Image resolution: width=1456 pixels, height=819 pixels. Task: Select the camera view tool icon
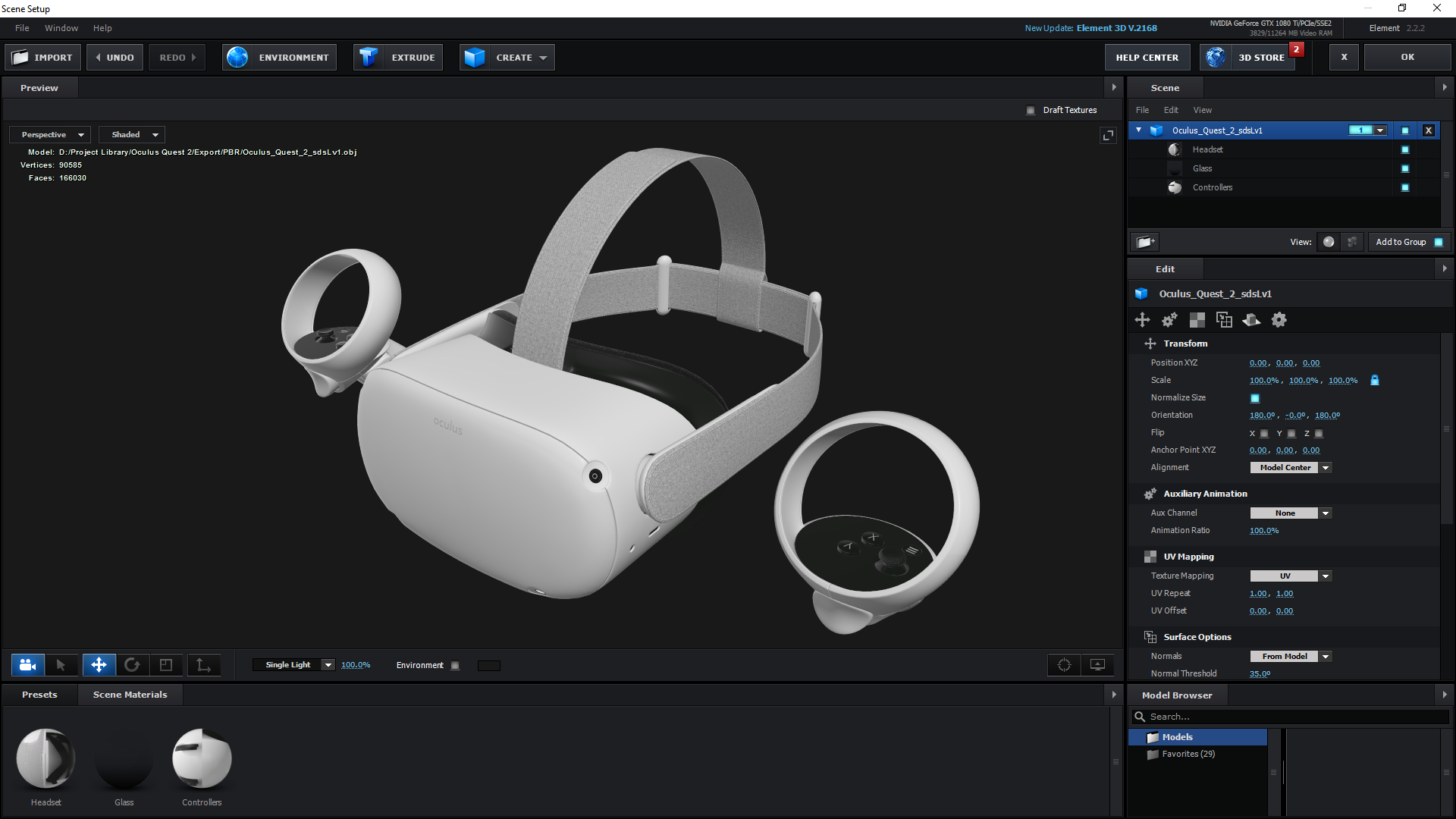point(28,665)
